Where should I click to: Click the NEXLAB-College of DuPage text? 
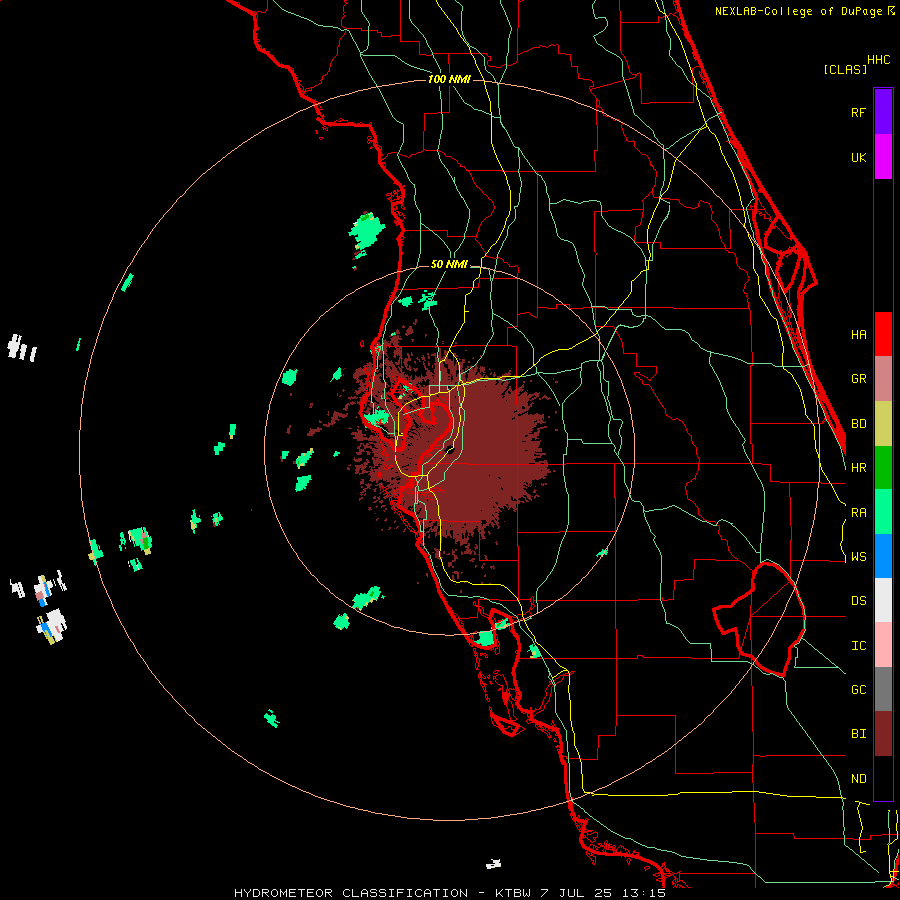coord(800,11)
